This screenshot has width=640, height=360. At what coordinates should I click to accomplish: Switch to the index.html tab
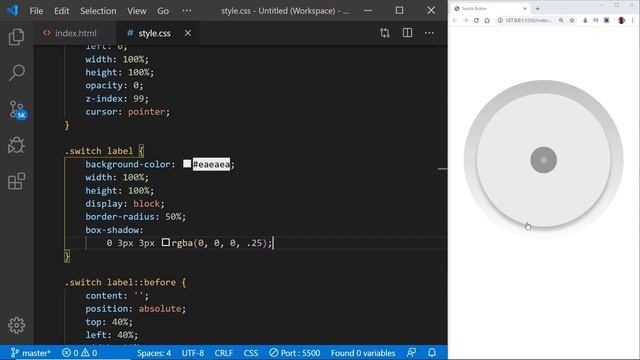pyautogui.click(x=76, y=33)
